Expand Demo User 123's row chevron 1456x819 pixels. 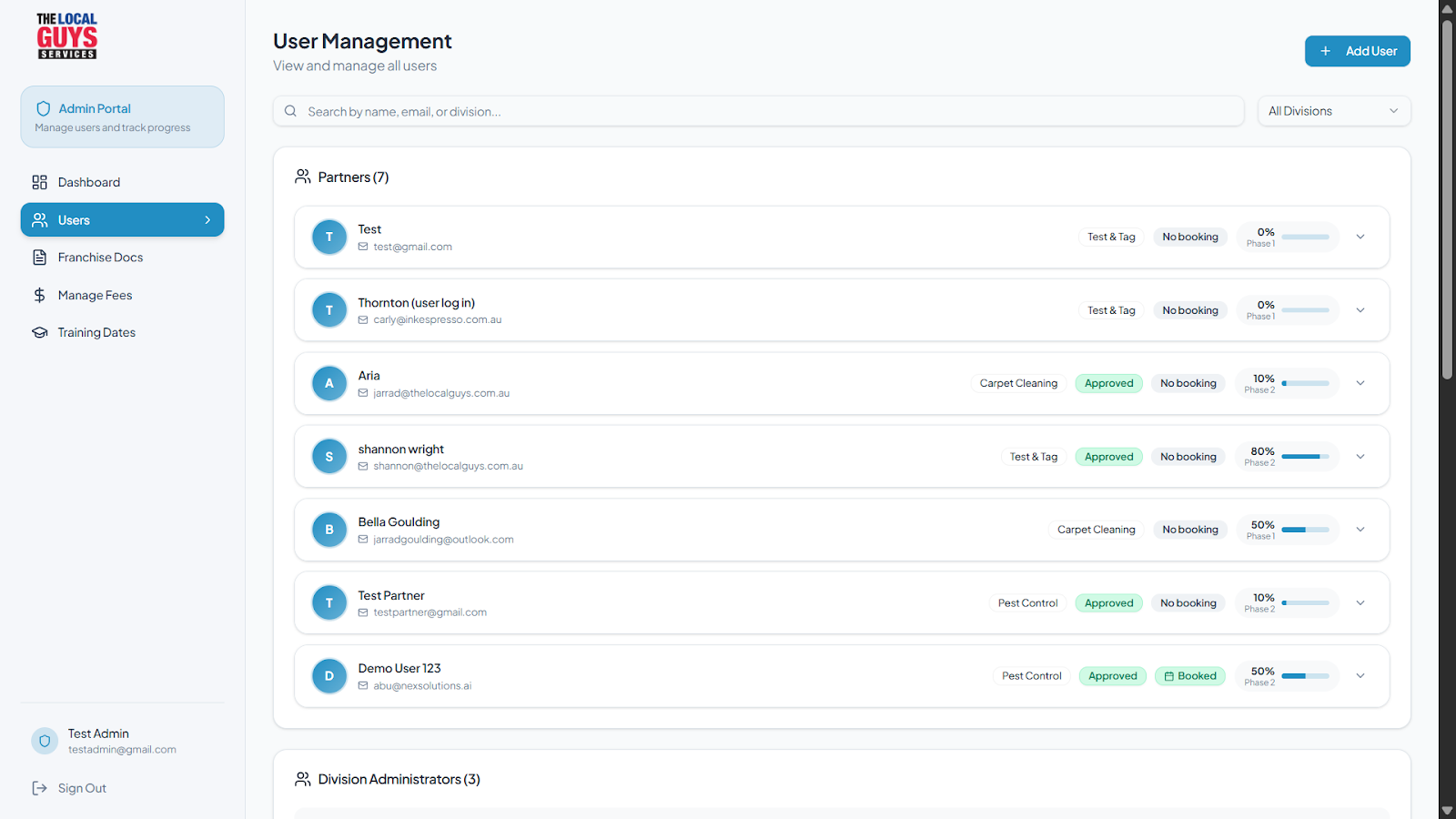coord(1360,676)
